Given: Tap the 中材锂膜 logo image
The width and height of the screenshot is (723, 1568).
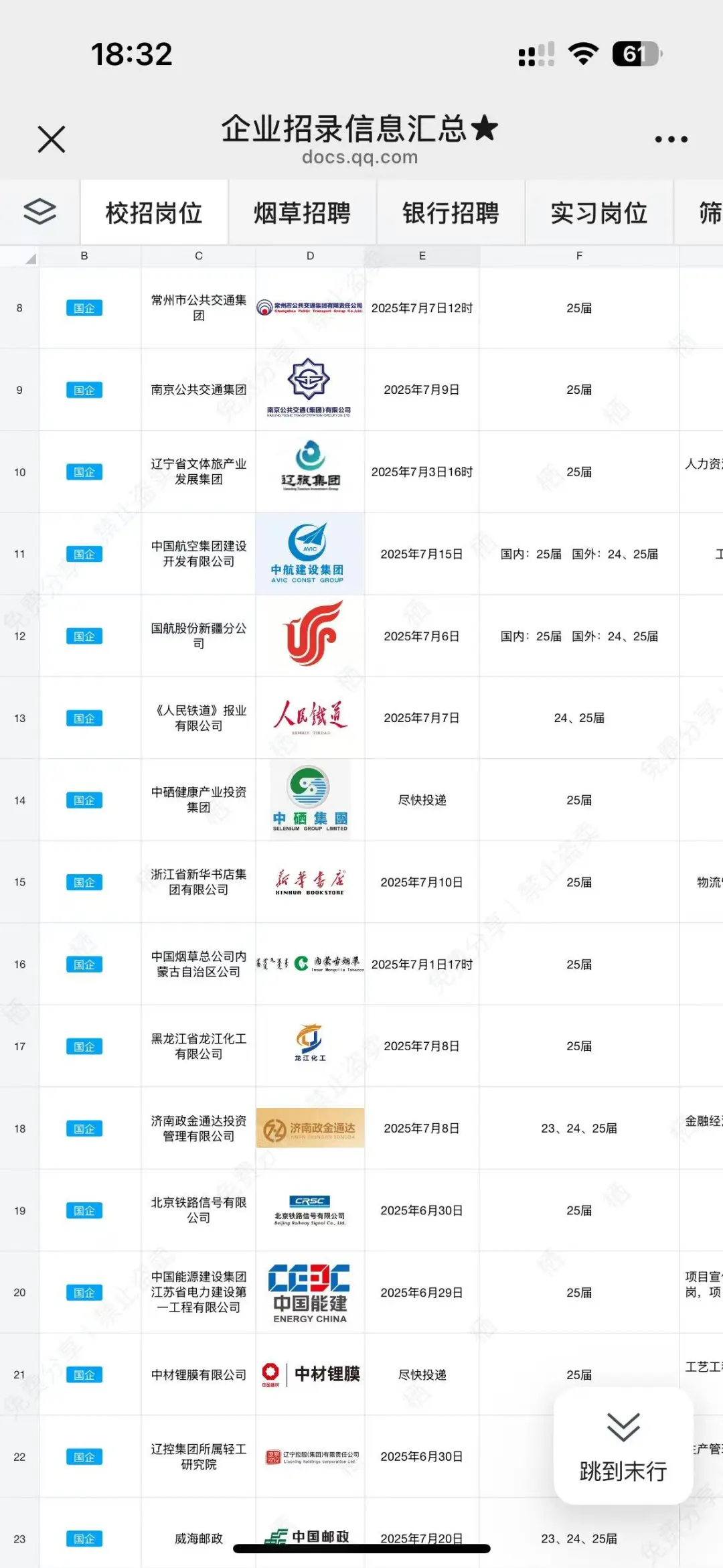Looking at the screenshot, I should tap(311, 1374).
